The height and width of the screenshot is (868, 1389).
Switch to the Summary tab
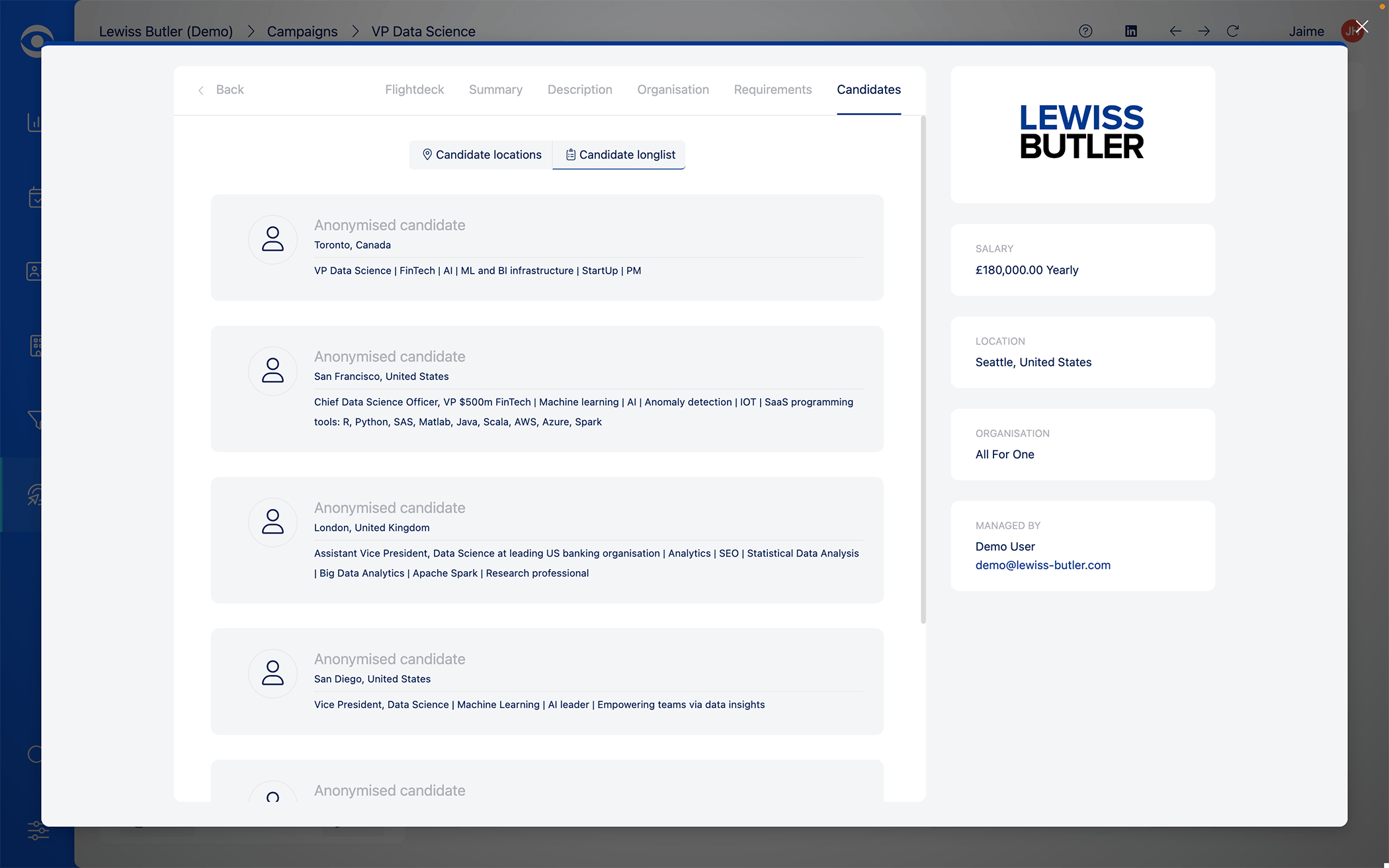(495, 90)
